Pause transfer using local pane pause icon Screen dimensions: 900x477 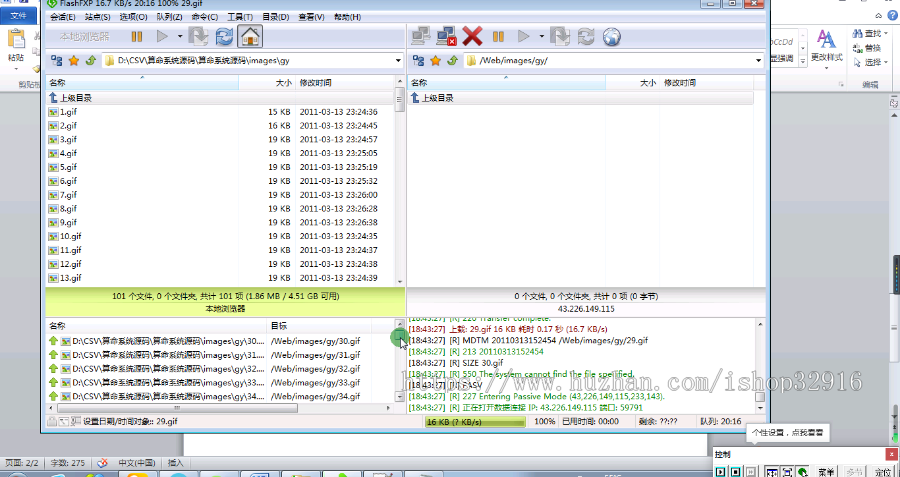(x=137, y=37)
